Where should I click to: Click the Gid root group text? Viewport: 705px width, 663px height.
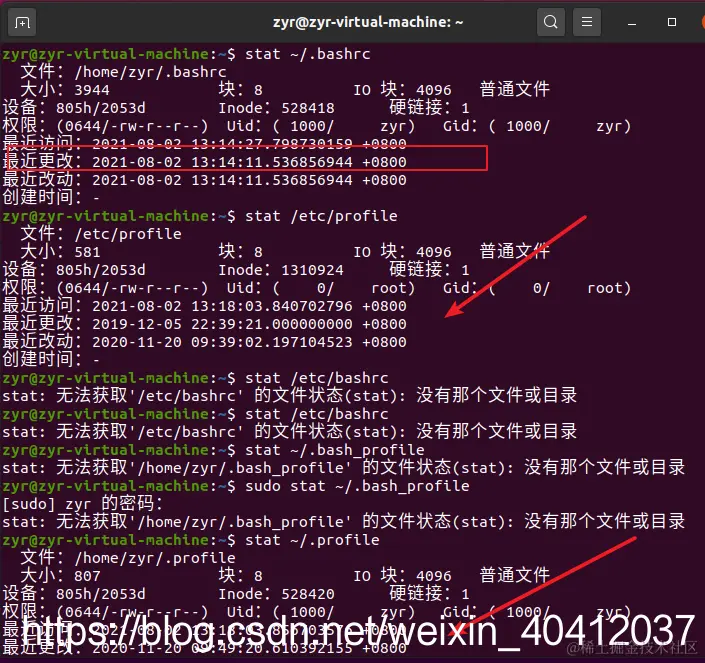[x=609, y=288]
